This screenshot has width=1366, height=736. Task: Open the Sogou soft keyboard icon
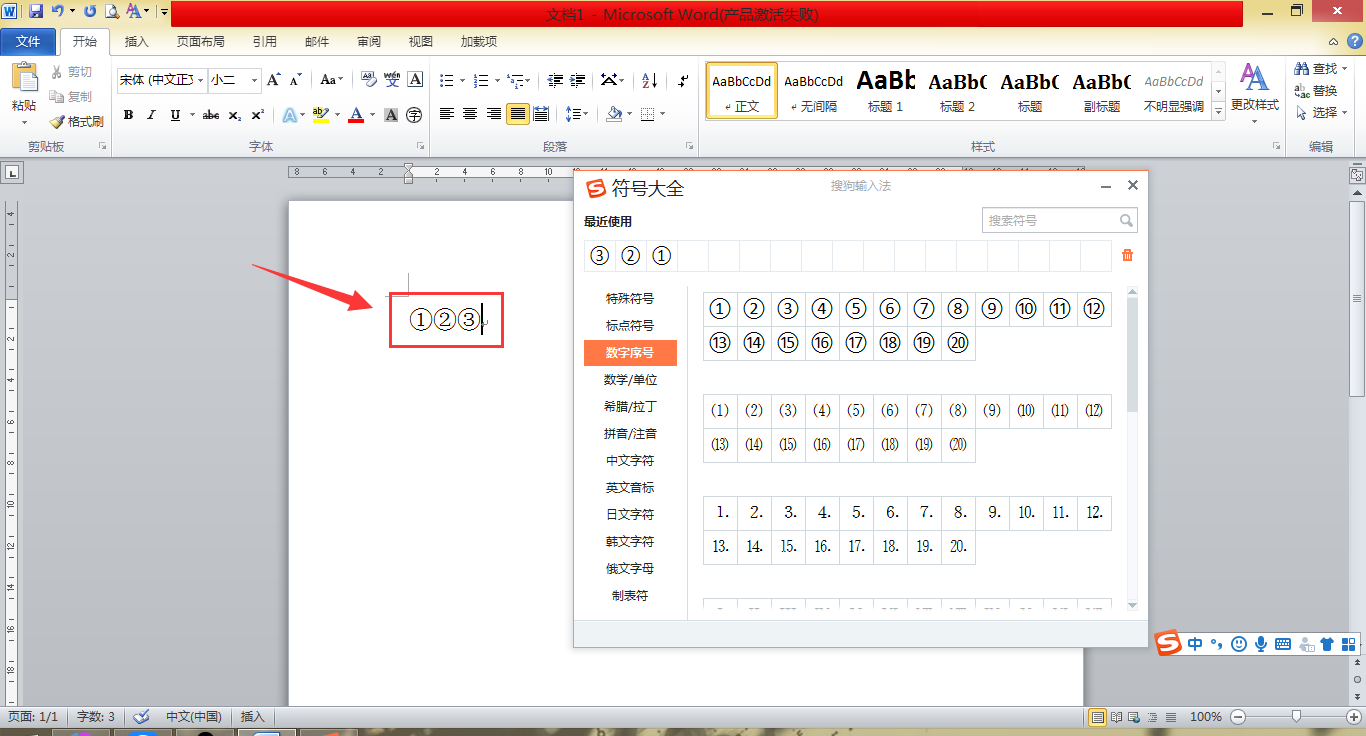[x=1283, y=643]
